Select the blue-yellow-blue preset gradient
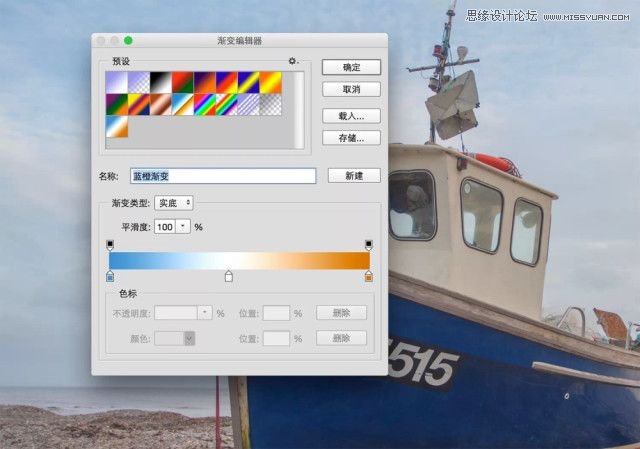 tap(249, 82)
